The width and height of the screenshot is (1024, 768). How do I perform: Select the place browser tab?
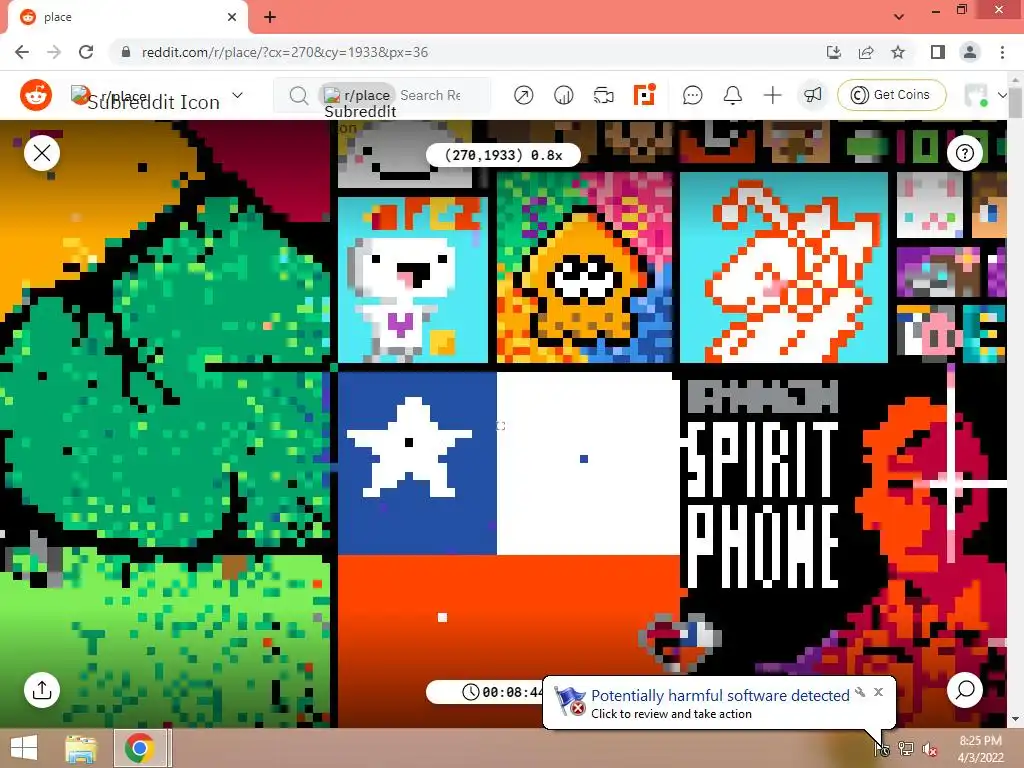point(127,17)
